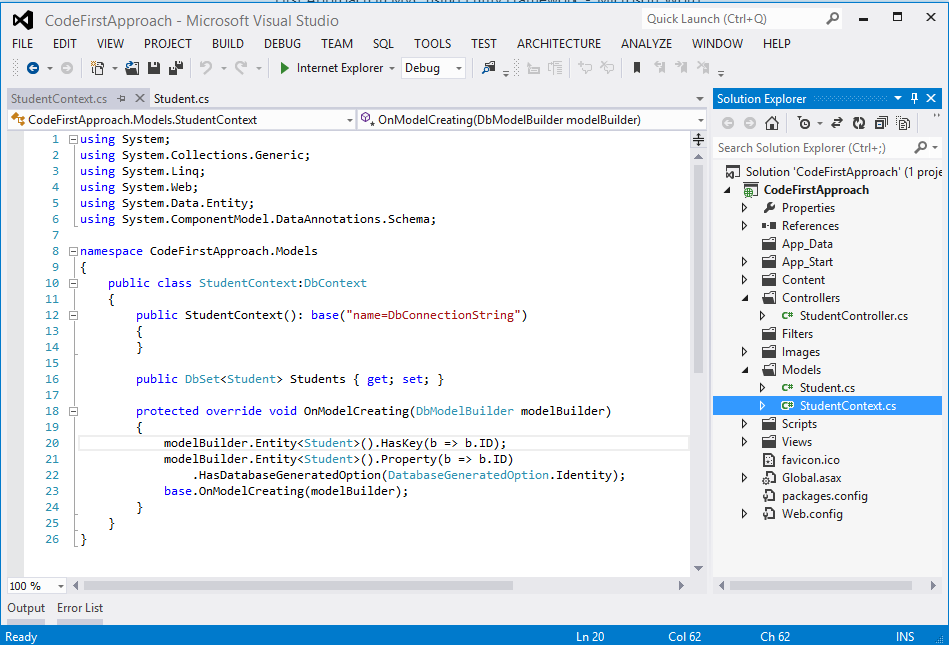949x645 pixels.
Task: Click Navigate Backward arrow in toolbar
Action: click(33, 68)
